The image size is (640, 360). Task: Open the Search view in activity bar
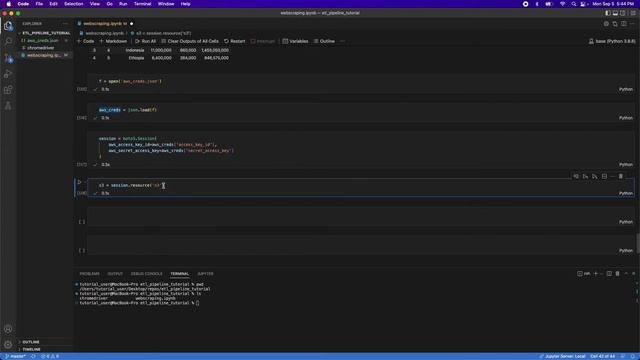click(8, 42)
